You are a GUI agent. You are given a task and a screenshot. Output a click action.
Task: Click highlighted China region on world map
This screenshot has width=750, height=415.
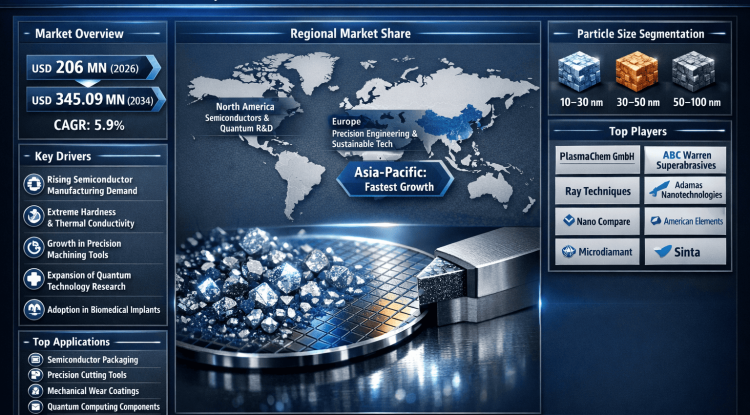pos(450,125)
